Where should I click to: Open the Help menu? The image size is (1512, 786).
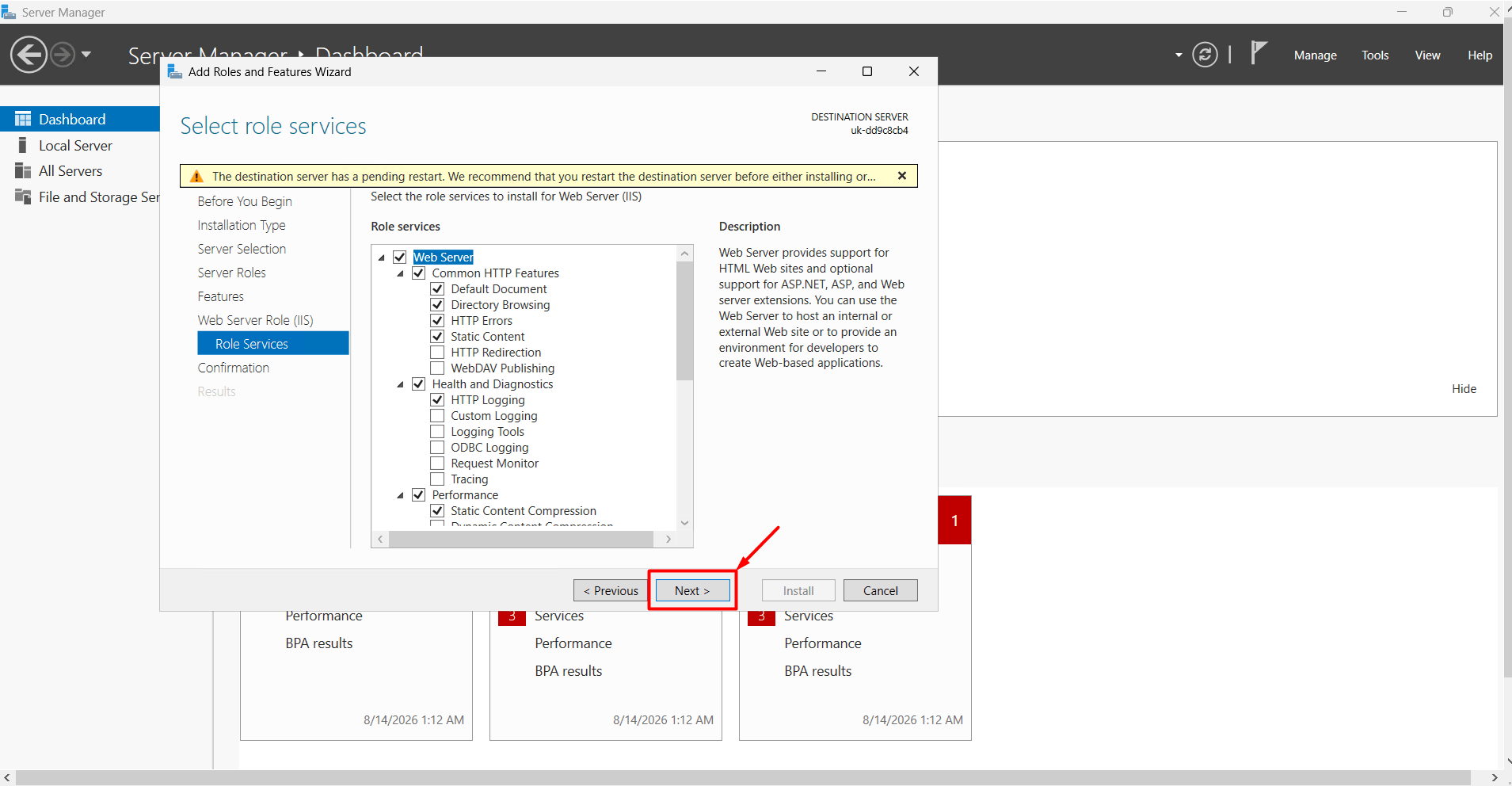(1480, 55)
